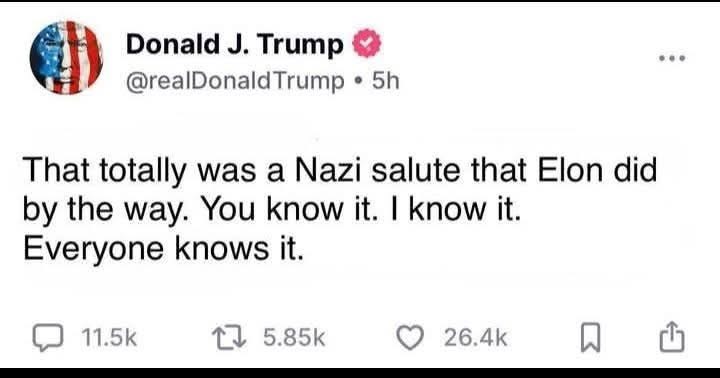Viewport: 720px width, 378px height.
Task: Click the pink verified badge
Action: 366,43
